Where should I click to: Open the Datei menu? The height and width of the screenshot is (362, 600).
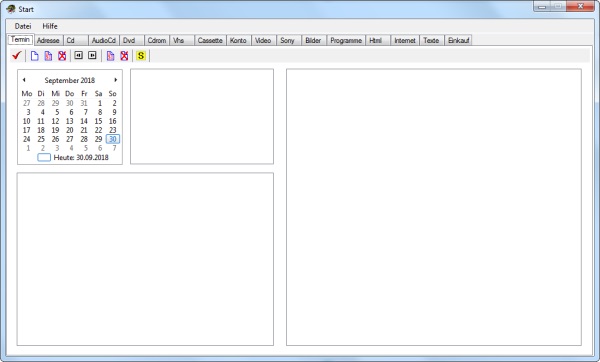click(x=23, y=26)
